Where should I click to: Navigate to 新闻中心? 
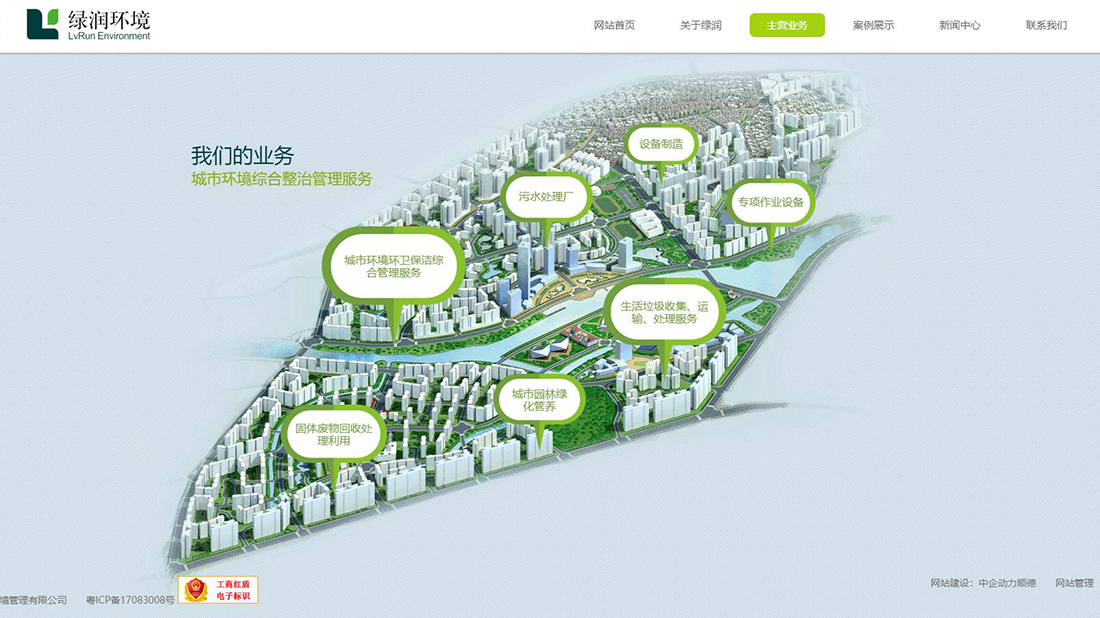click(959, 25)
